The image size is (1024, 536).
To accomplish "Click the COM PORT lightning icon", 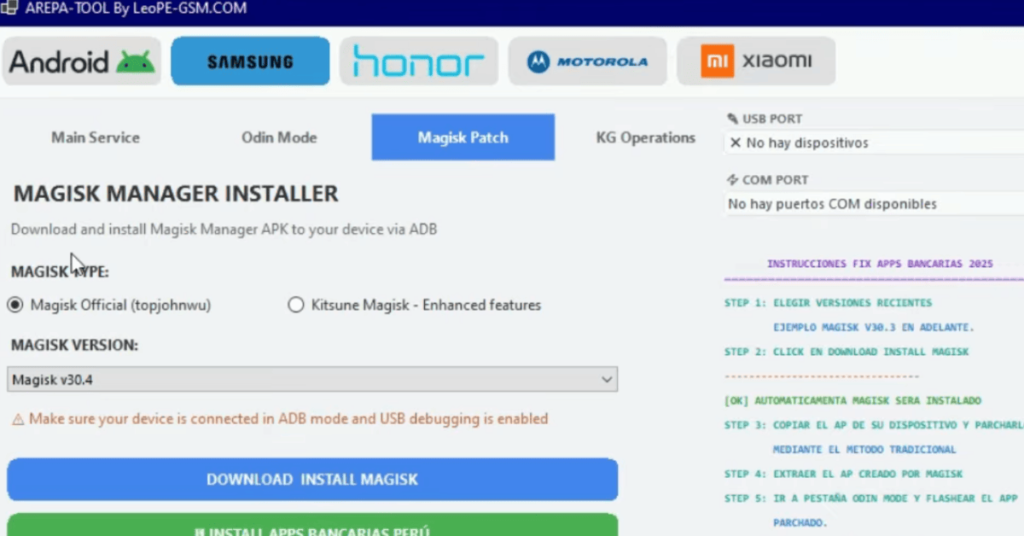I will (732, 180).
